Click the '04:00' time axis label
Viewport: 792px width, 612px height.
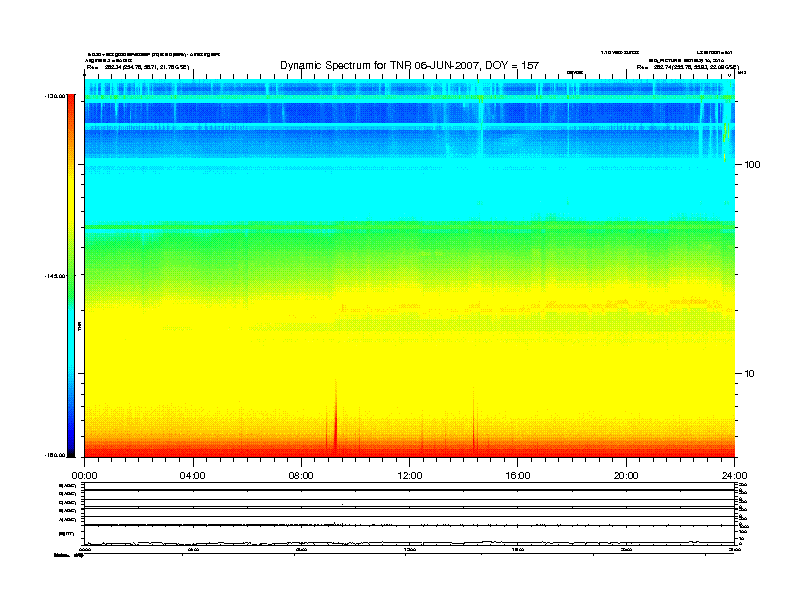193,476
